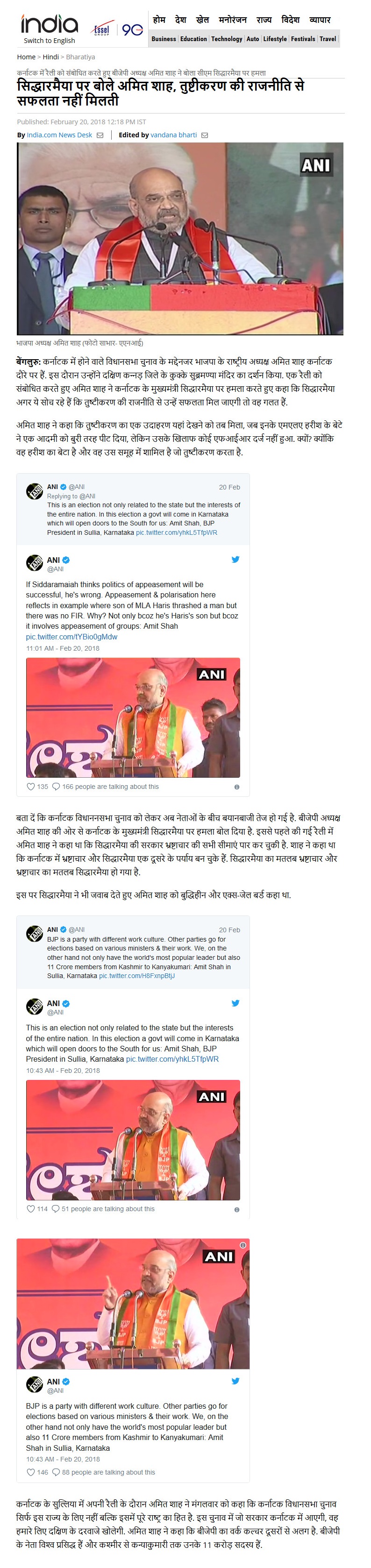
Task: Go to the Festivals section
Action: (x=303, y=39)
